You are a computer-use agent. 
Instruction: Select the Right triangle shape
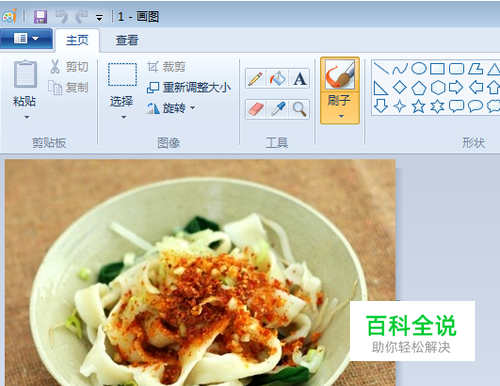[381, 88]
